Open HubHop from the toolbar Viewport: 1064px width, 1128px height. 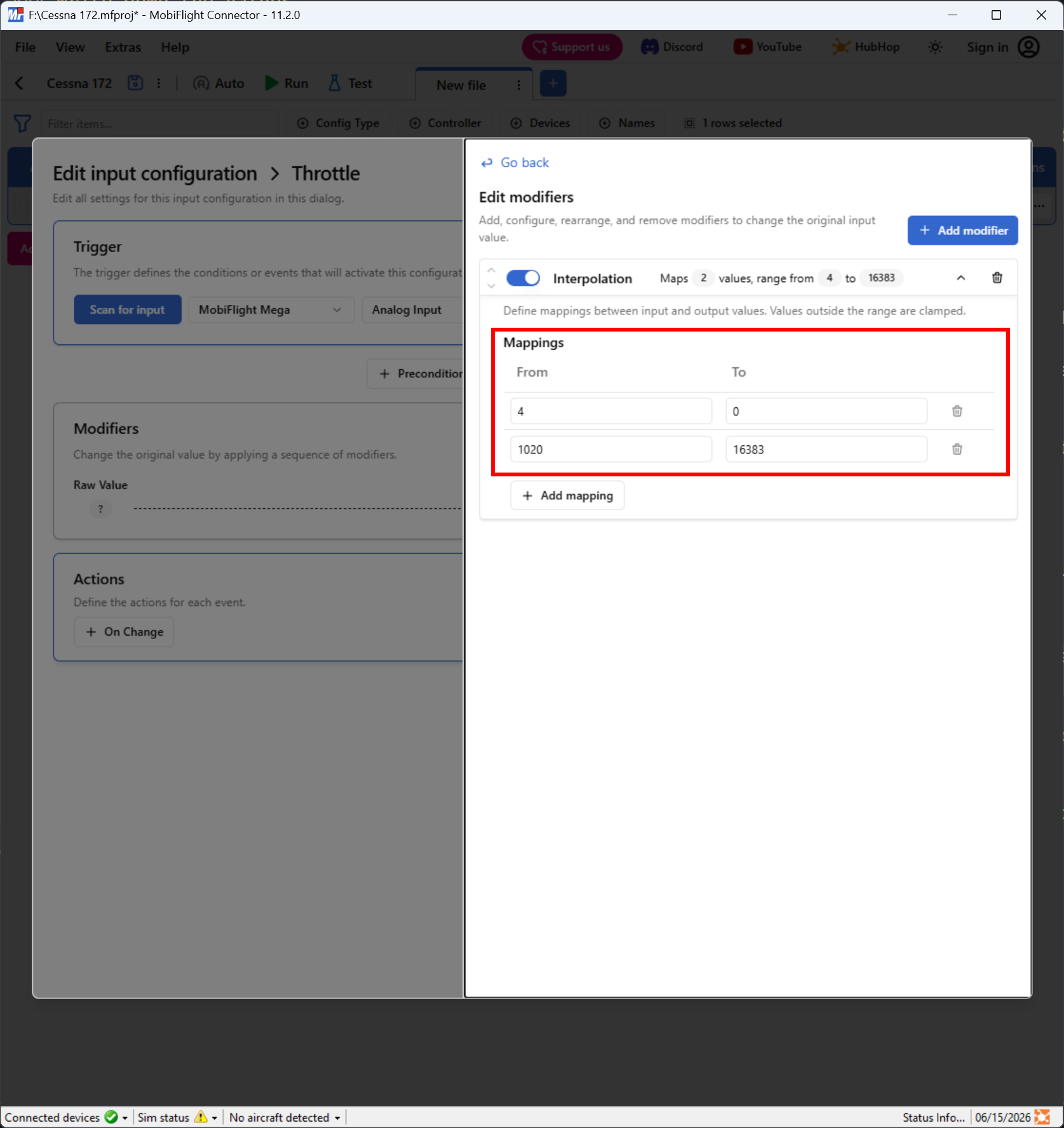tap(866, 47)
